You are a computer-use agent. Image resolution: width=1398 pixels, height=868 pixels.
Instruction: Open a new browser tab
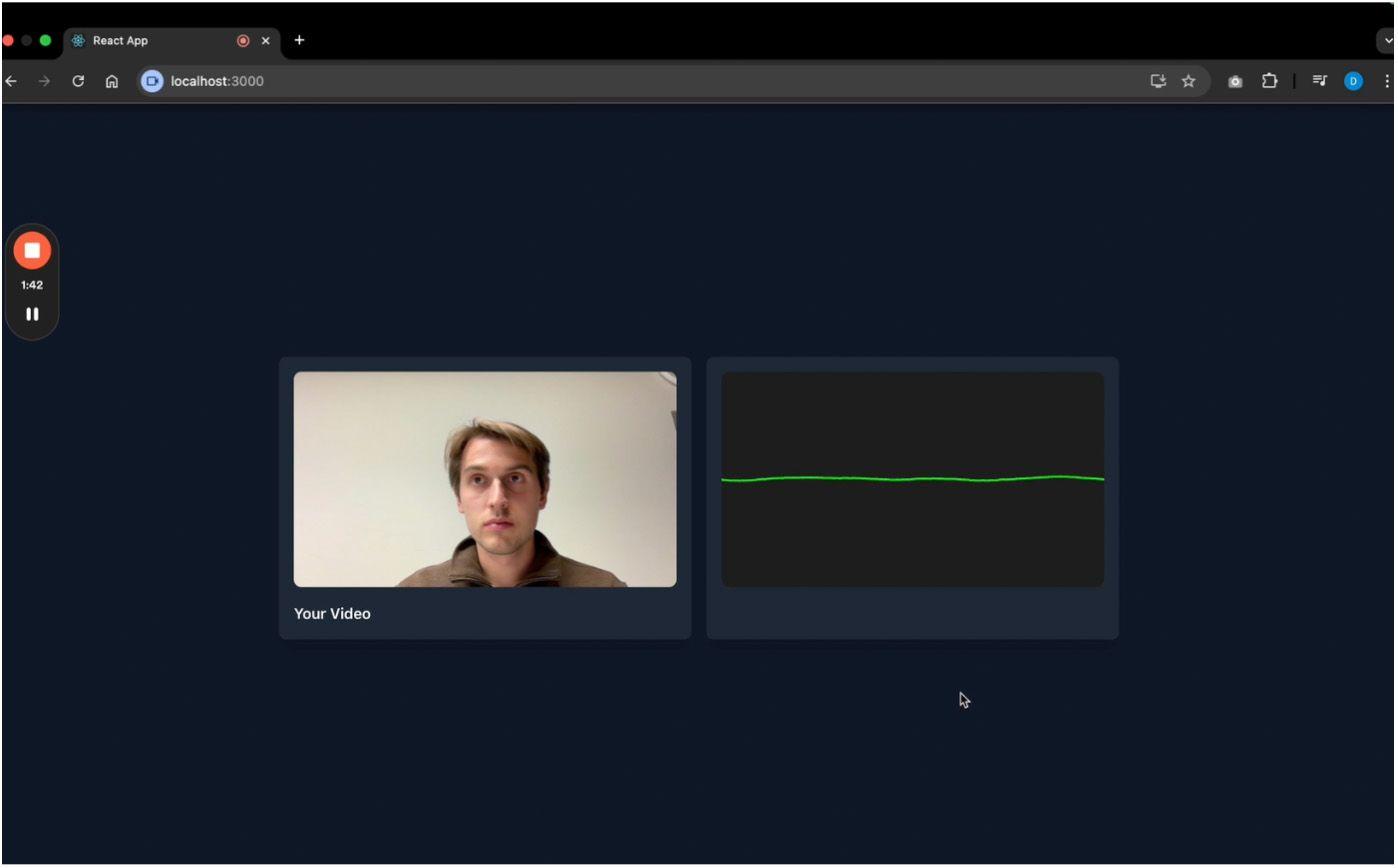click(x=299, y=40)
